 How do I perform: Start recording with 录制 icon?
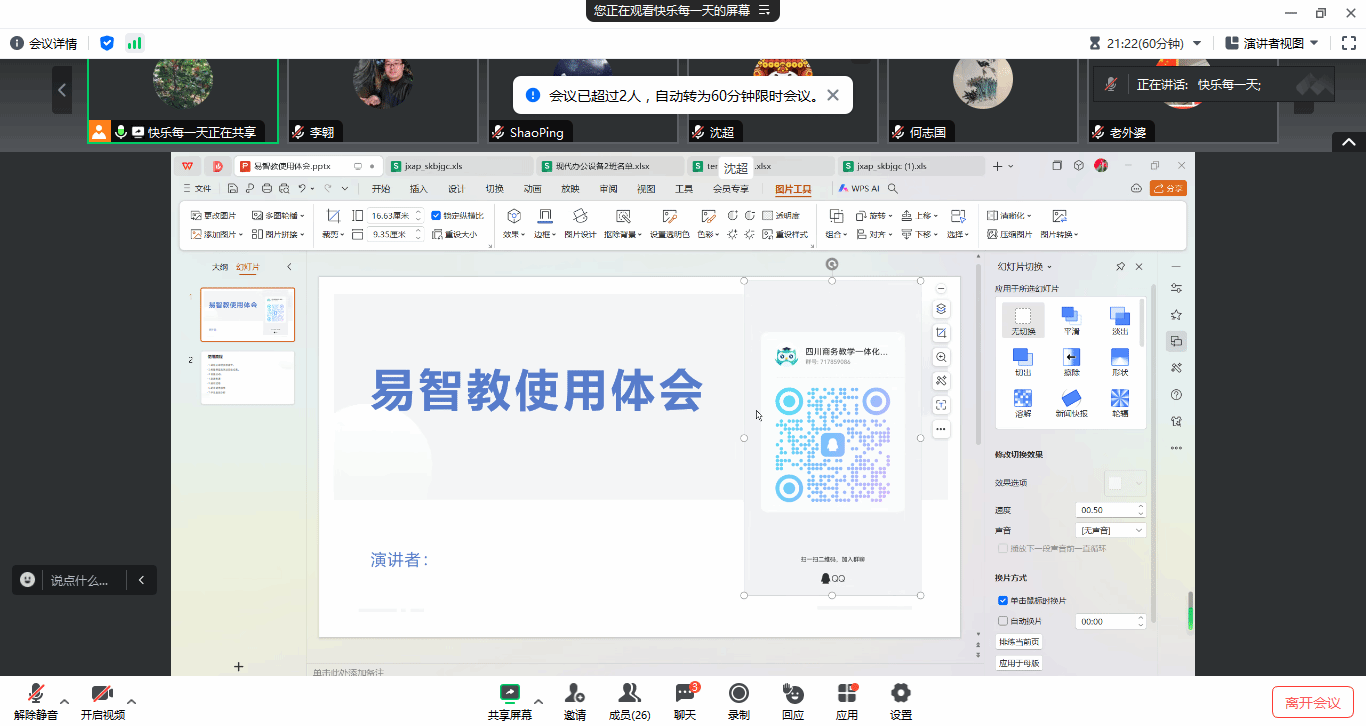click(738, 695)
